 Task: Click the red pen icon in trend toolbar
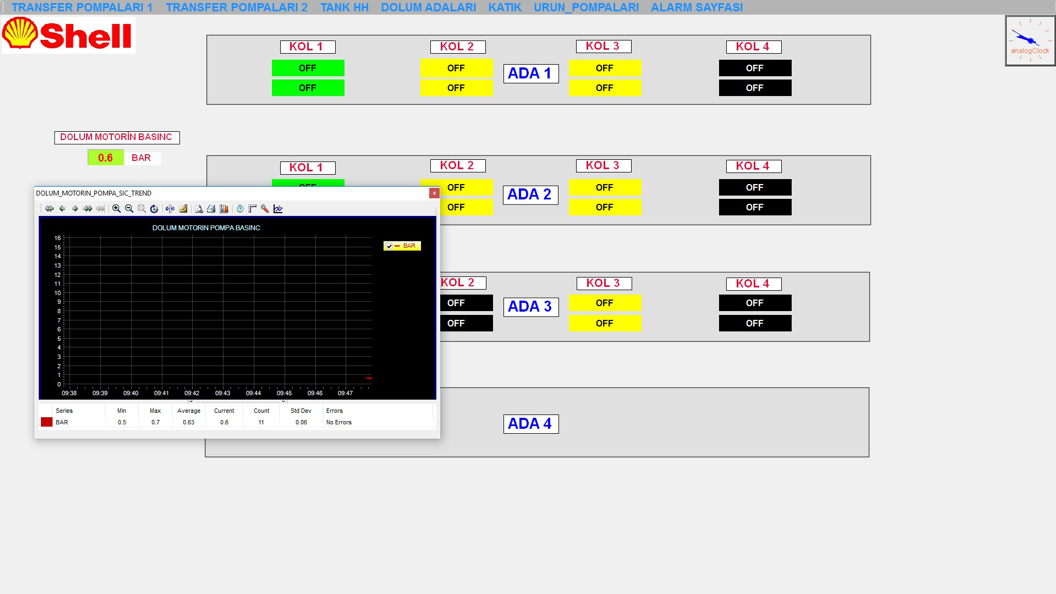[x=265, y=209]
